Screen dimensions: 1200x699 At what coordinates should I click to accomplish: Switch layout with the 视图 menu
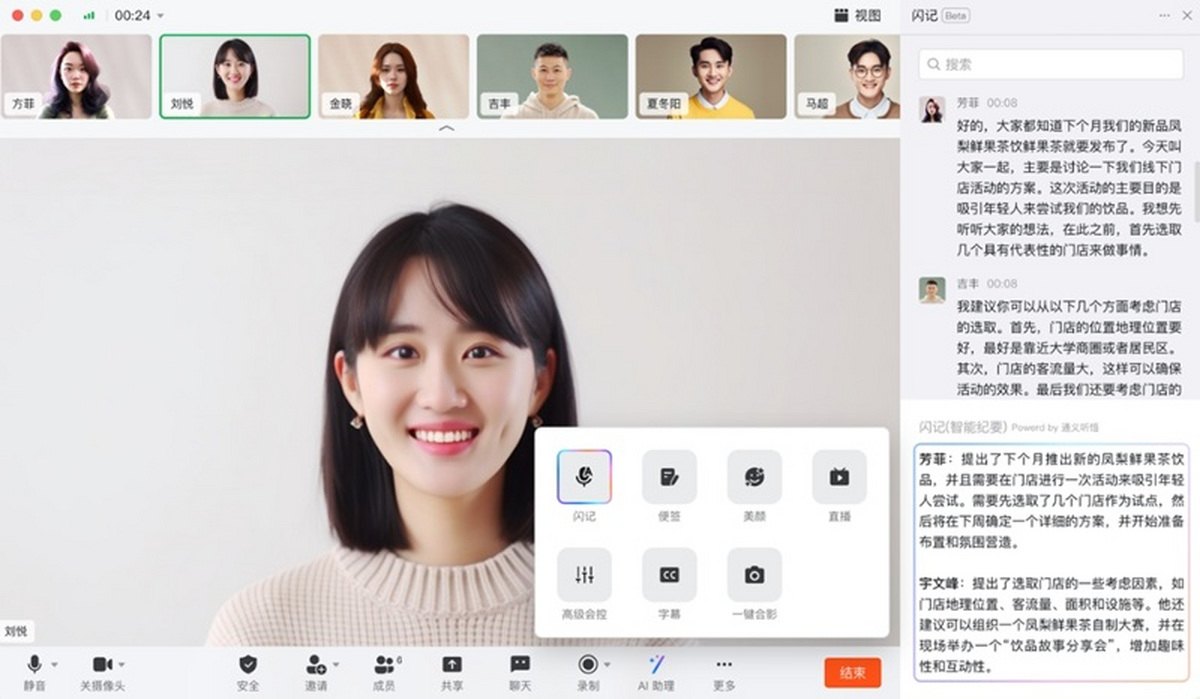pyautogui.click(x=857, y=16)
